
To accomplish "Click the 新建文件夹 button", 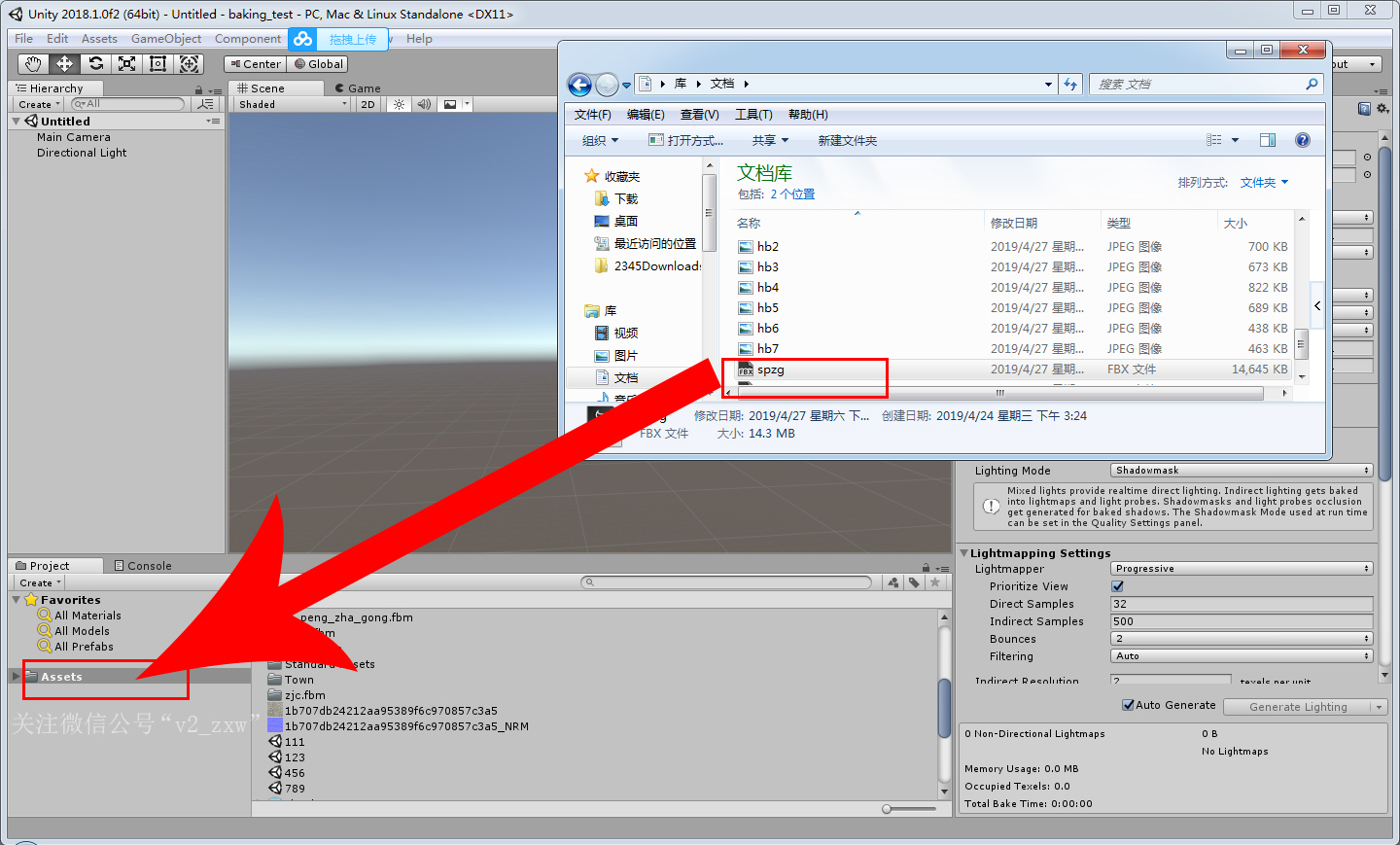I will coord(847,140).
